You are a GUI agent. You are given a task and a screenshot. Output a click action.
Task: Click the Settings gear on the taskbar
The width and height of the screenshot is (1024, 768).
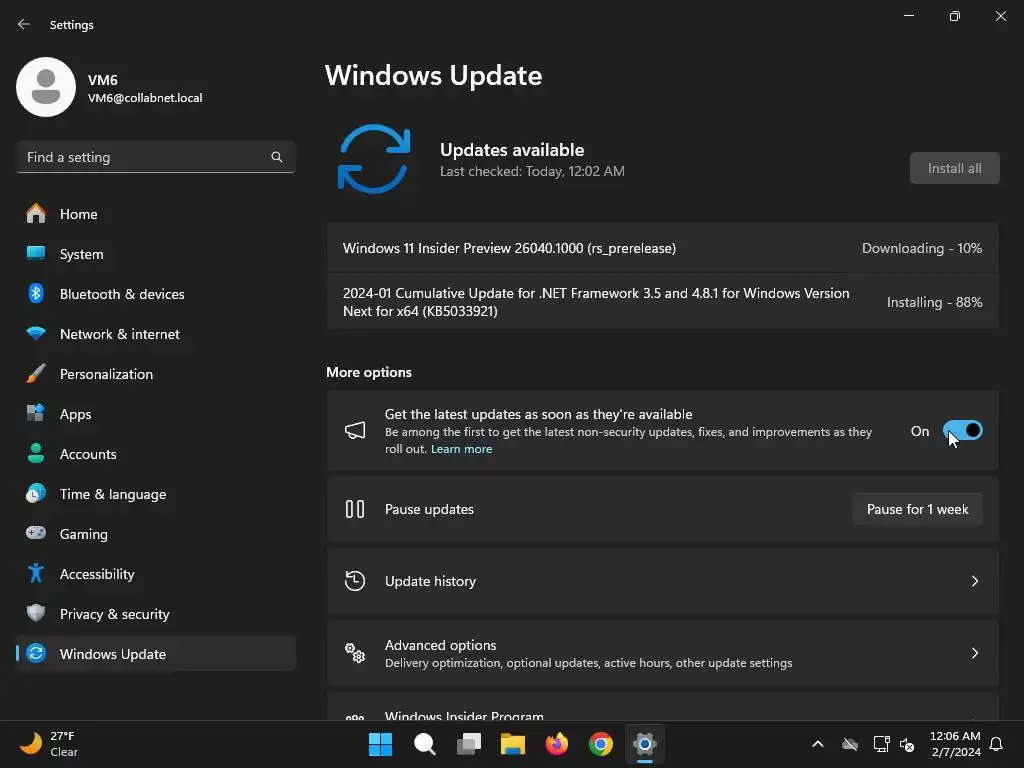pos(645,744)
